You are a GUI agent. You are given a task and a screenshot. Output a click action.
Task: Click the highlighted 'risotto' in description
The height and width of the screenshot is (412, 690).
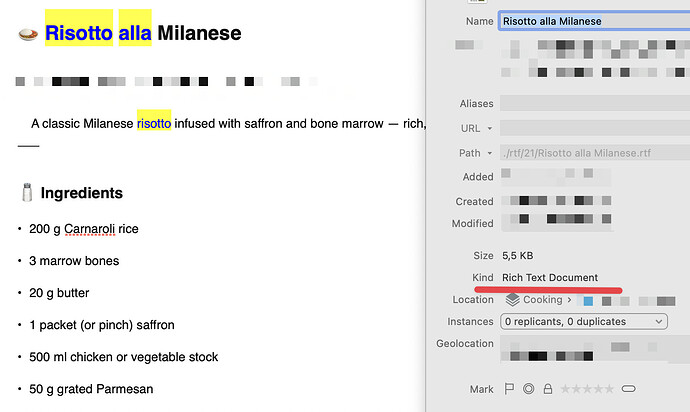pyautogui.click(x=154, y=124)
